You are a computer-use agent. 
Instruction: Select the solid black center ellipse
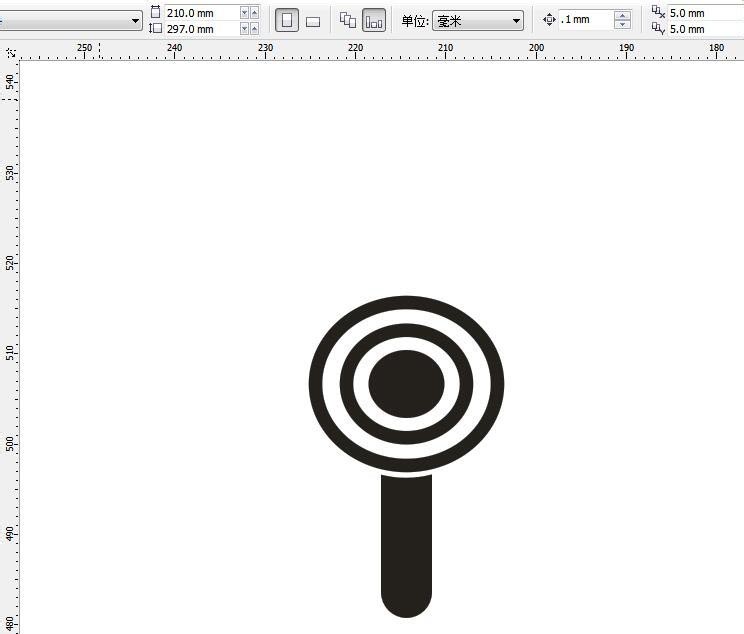(x=406, y=384)
